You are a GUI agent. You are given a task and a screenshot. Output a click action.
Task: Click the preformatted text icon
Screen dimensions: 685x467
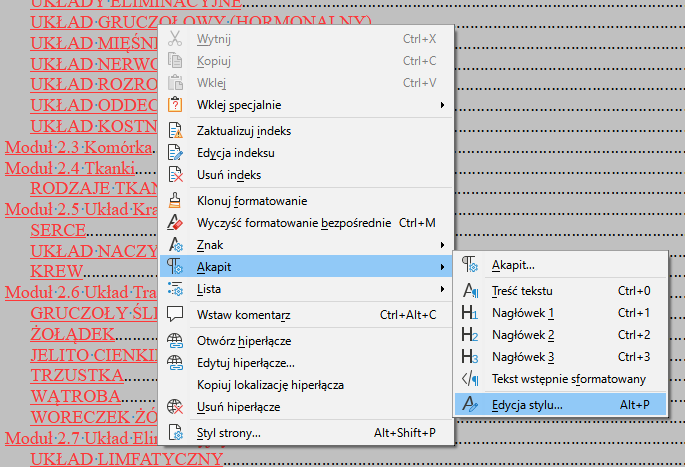470,379
